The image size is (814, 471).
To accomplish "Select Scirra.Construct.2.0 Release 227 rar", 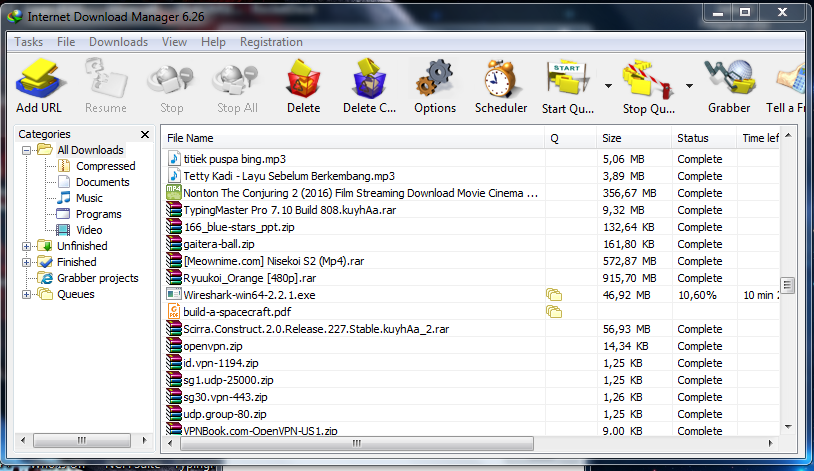I will click(x=470, y=329).
